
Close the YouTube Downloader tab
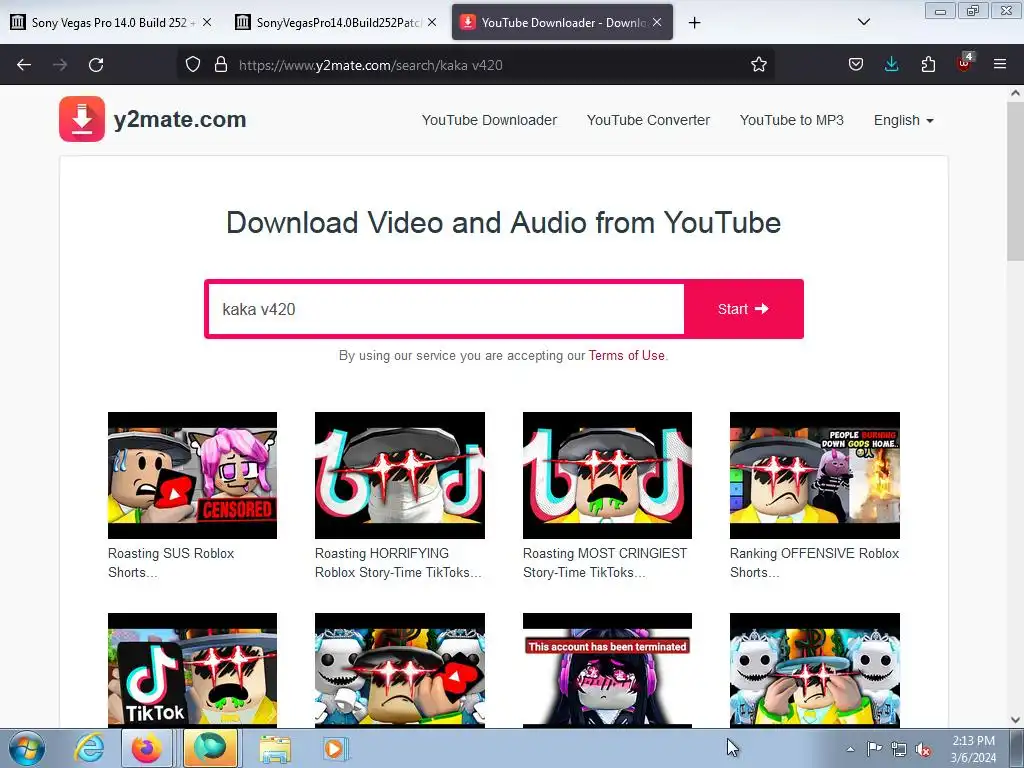(x=657, y=22)
